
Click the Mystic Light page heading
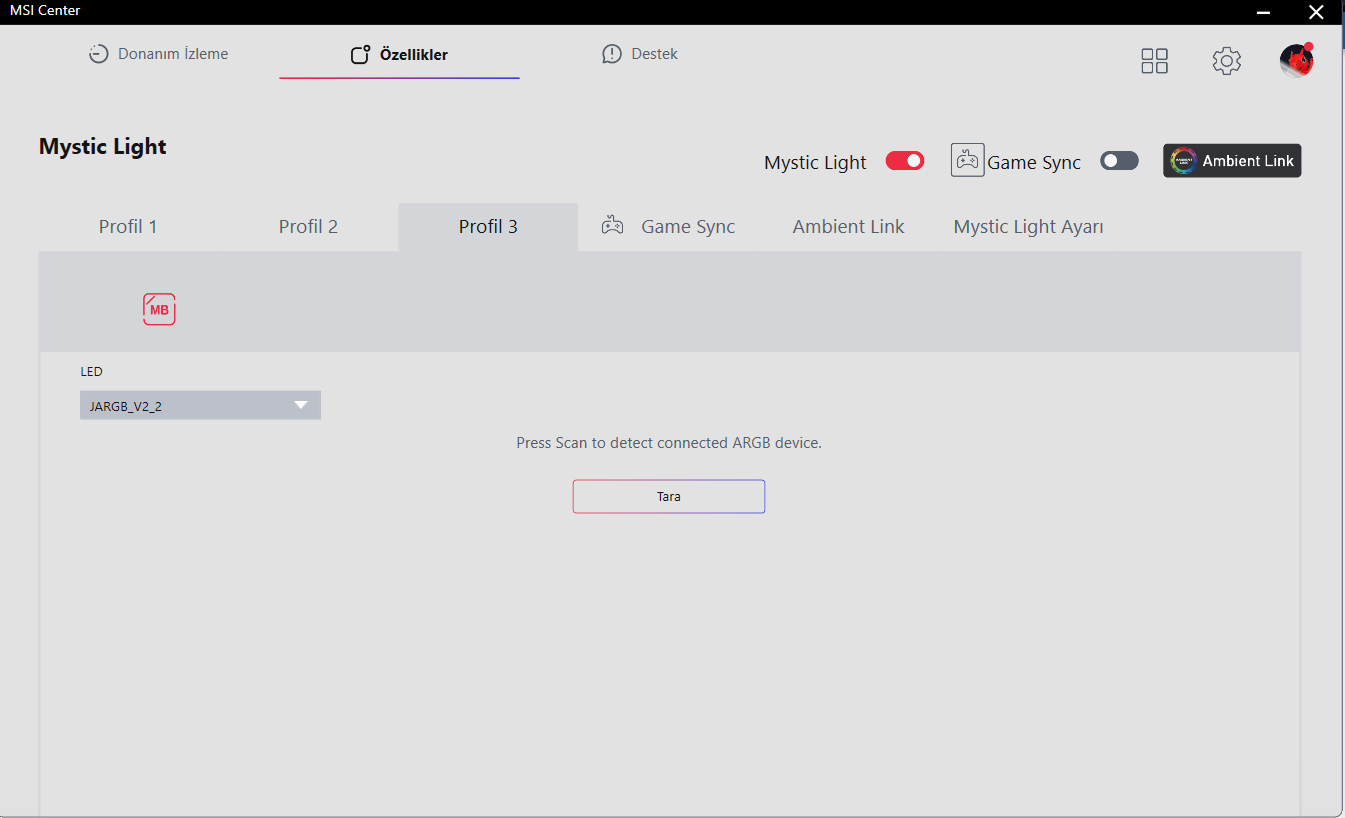103,146
